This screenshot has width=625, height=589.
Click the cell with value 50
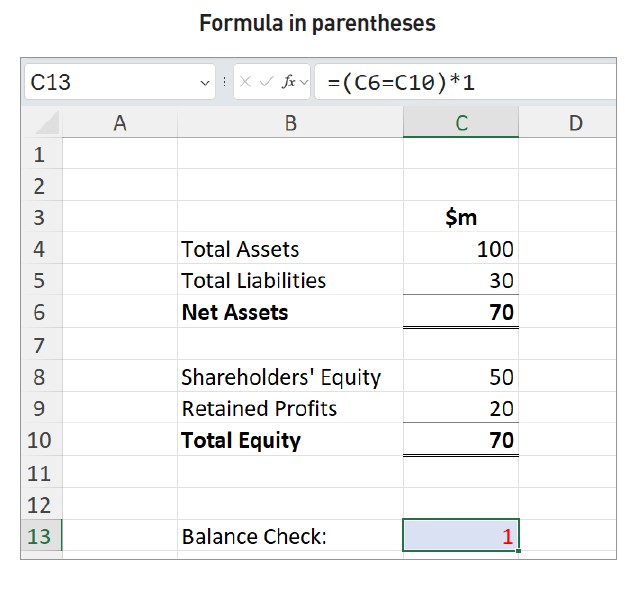pos(461,376)
